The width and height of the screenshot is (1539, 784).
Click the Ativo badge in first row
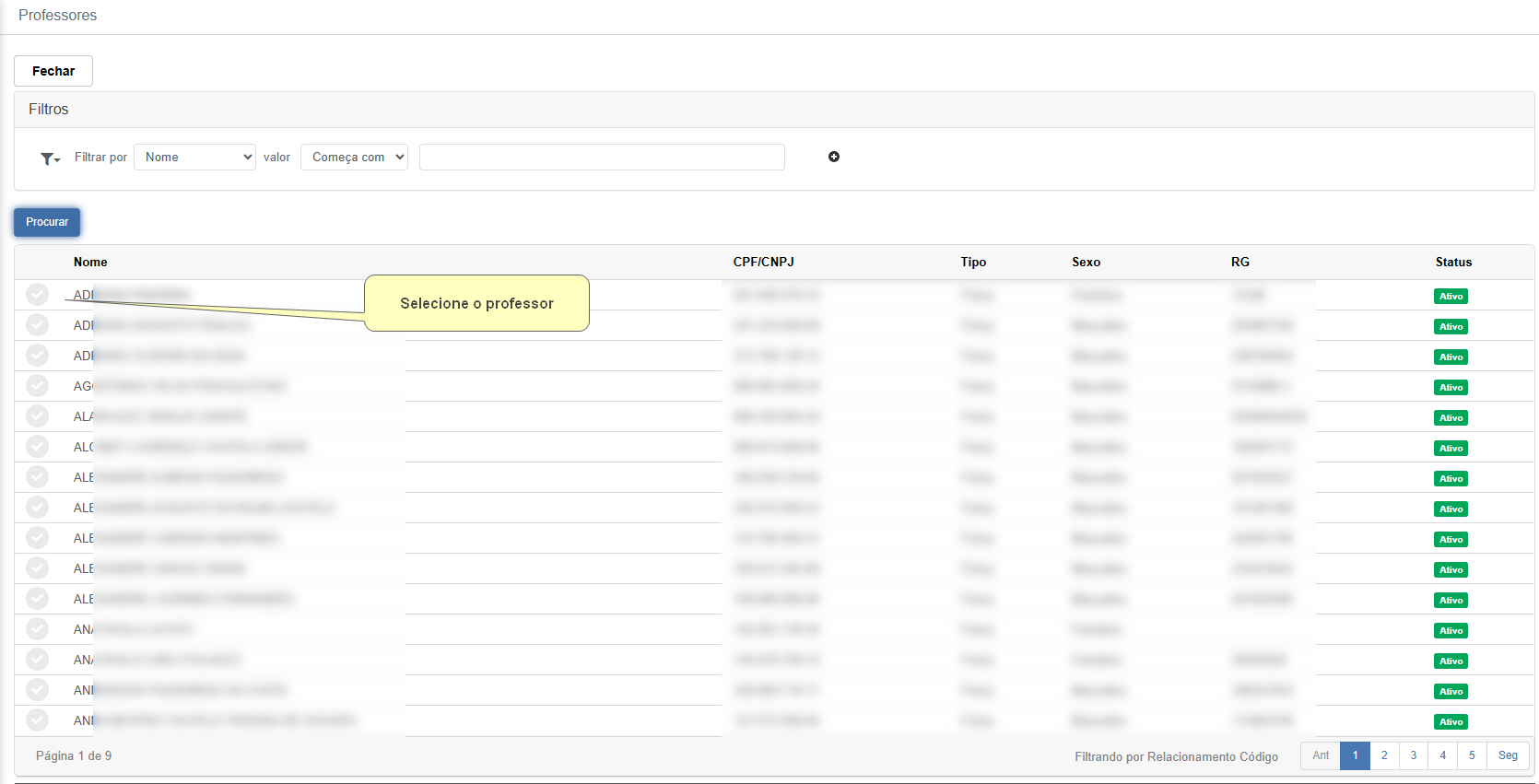click(x=1451, y=296)
